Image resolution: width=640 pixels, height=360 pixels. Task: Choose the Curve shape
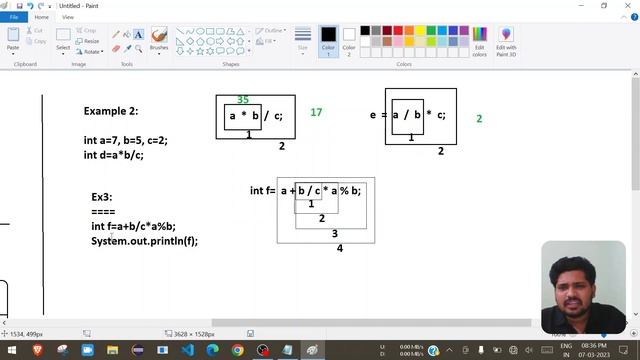click(190, 31)
